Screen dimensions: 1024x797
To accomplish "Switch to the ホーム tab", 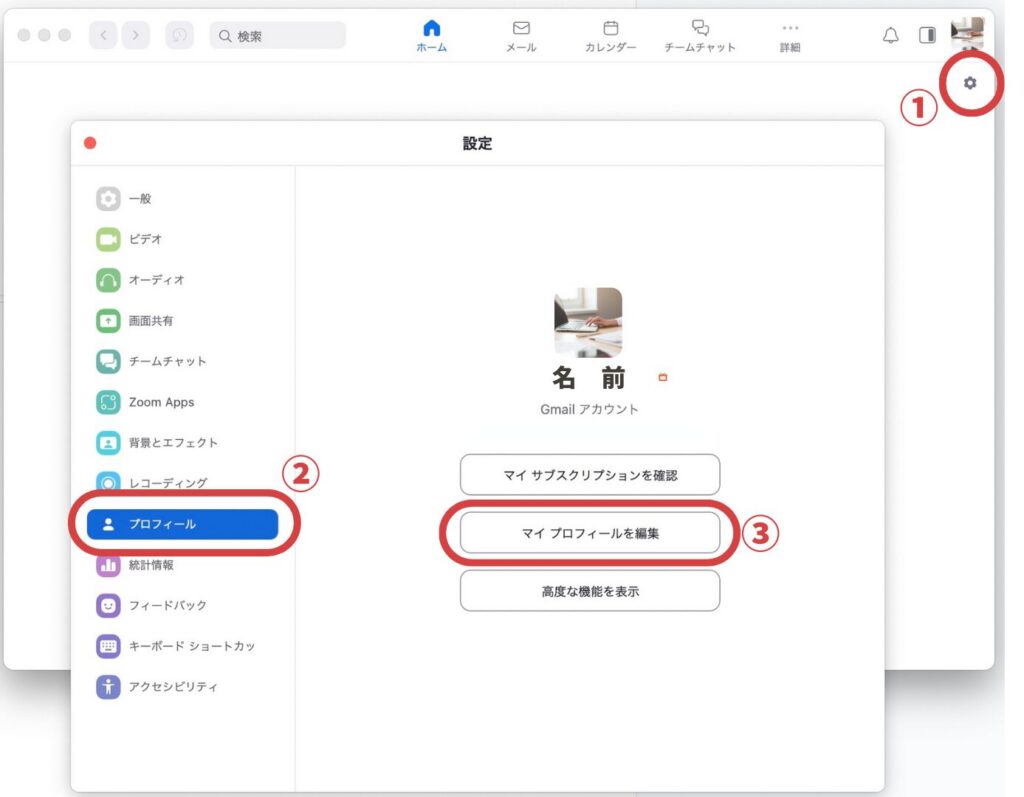I will pyautogui.click(x=430, y=36).
